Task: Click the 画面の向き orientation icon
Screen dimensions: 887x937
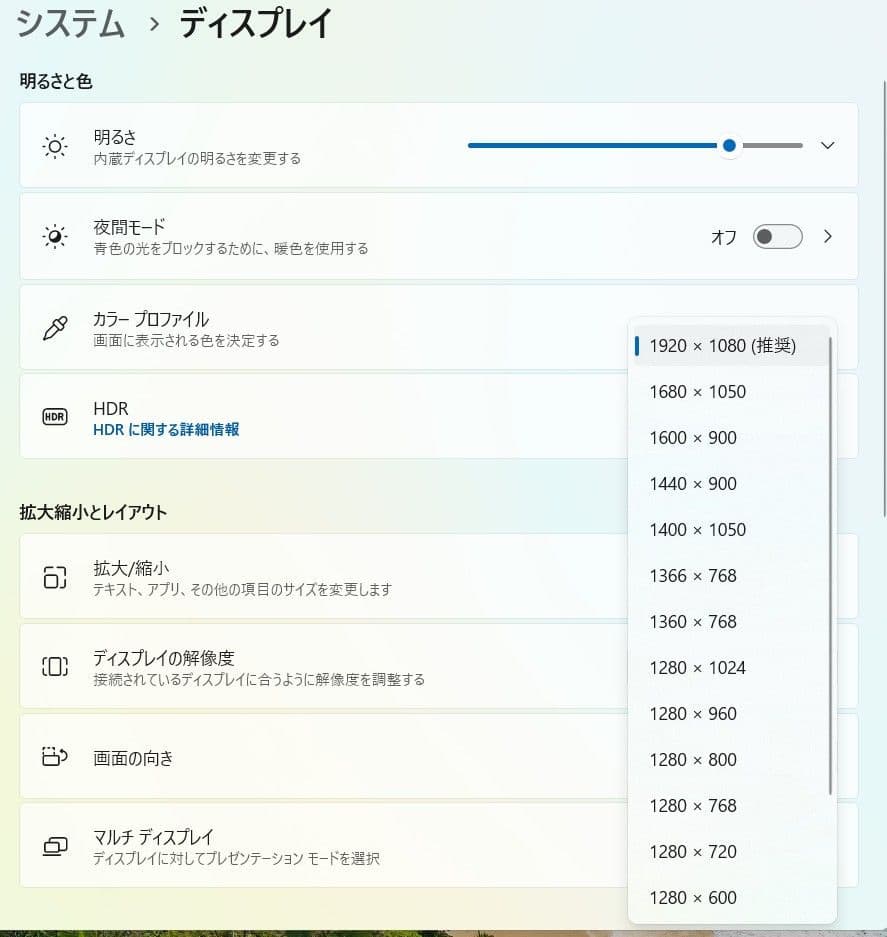Action: (x=55, y=757)
